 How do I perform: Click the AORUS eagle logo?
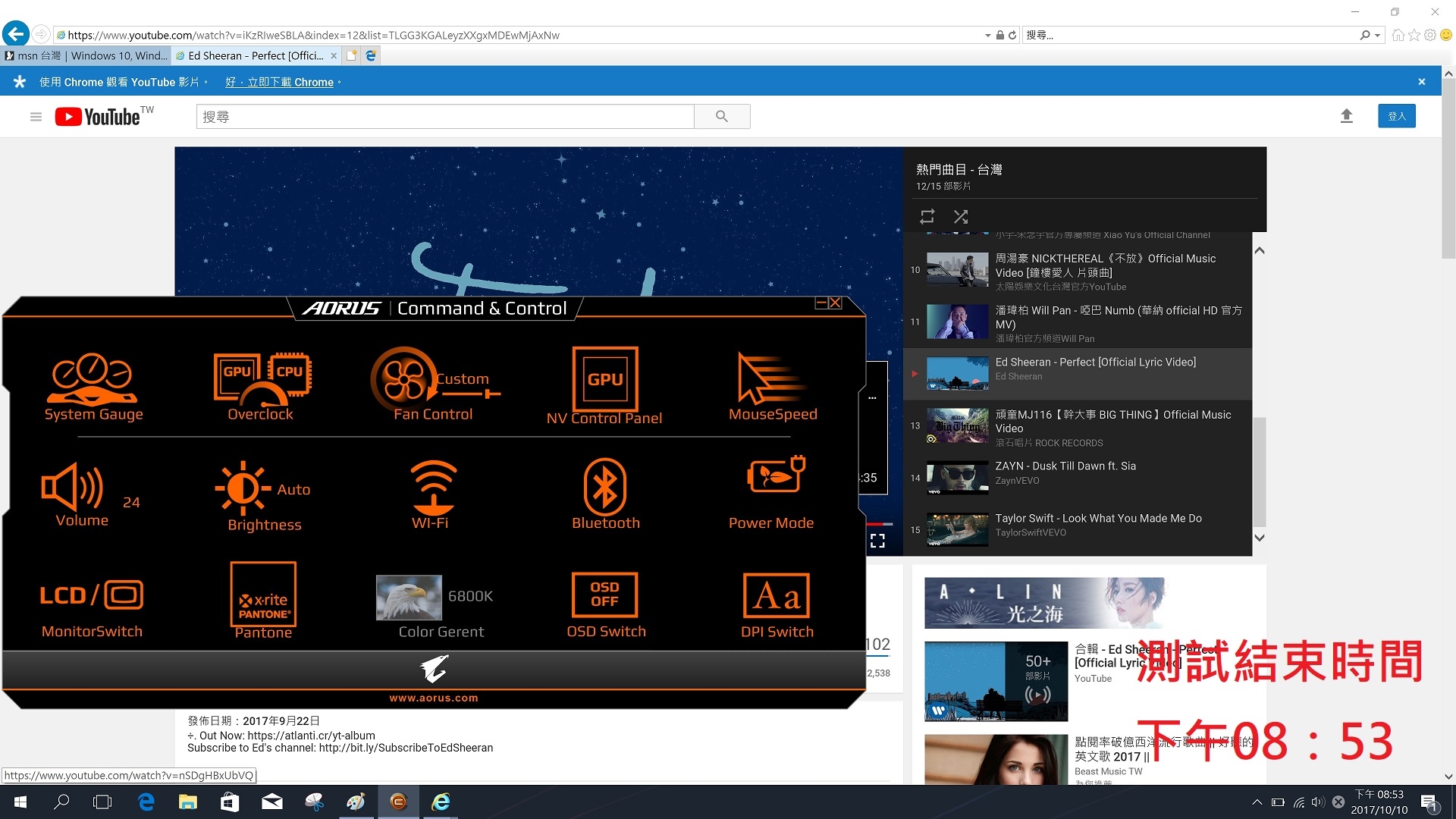(x=434, y=669)
